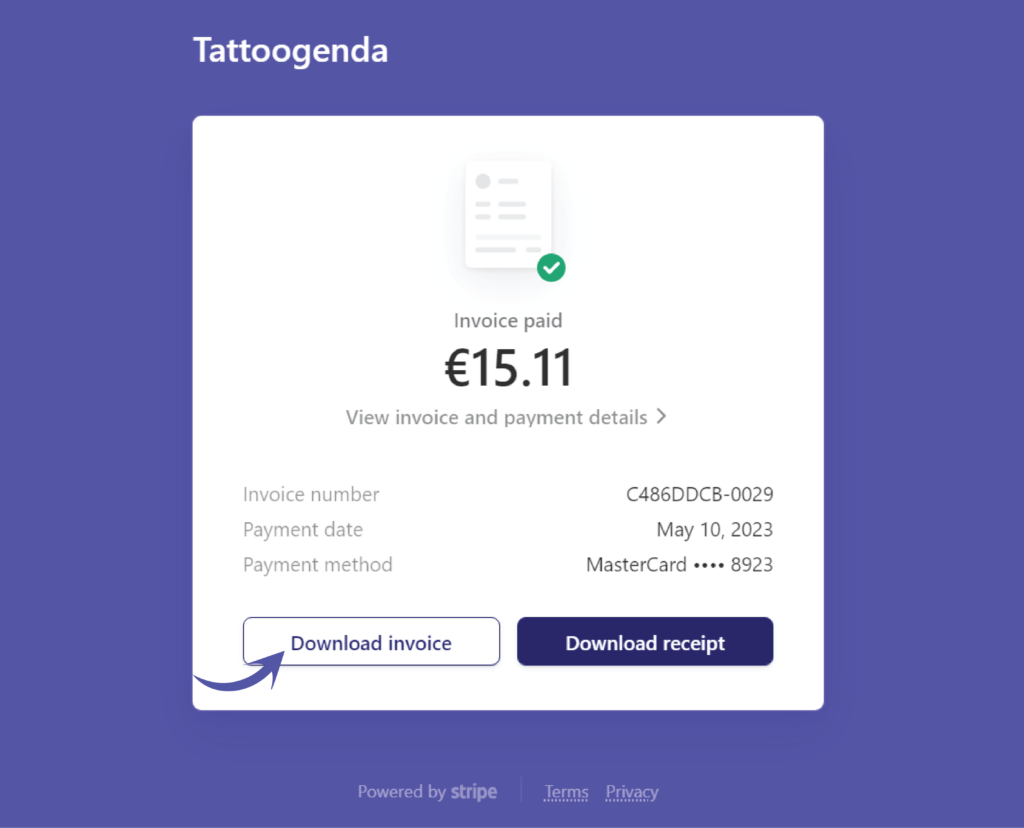Click invoice number C486DDCB-0029
The image size is (1024, 828).
[699, 494]
